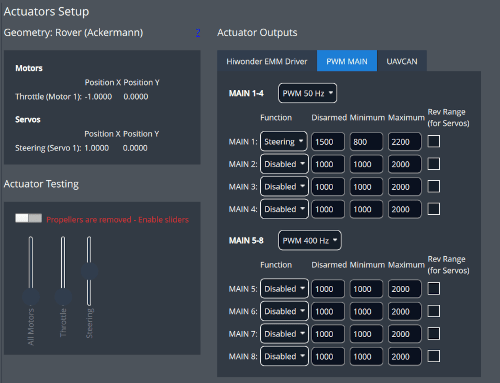
Task: Click MAIN 3 Maximum value field
Action: coord(404,187)
